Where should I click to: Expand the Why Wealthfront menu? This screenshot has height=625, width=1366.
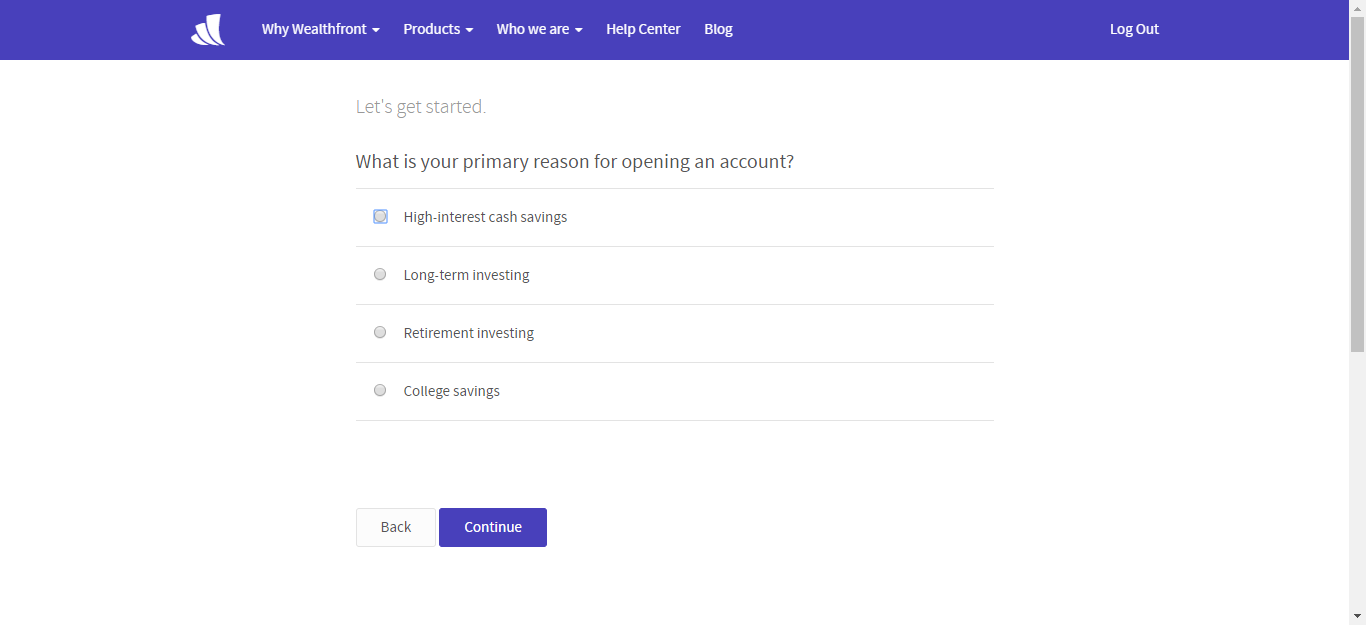point(320,30)
